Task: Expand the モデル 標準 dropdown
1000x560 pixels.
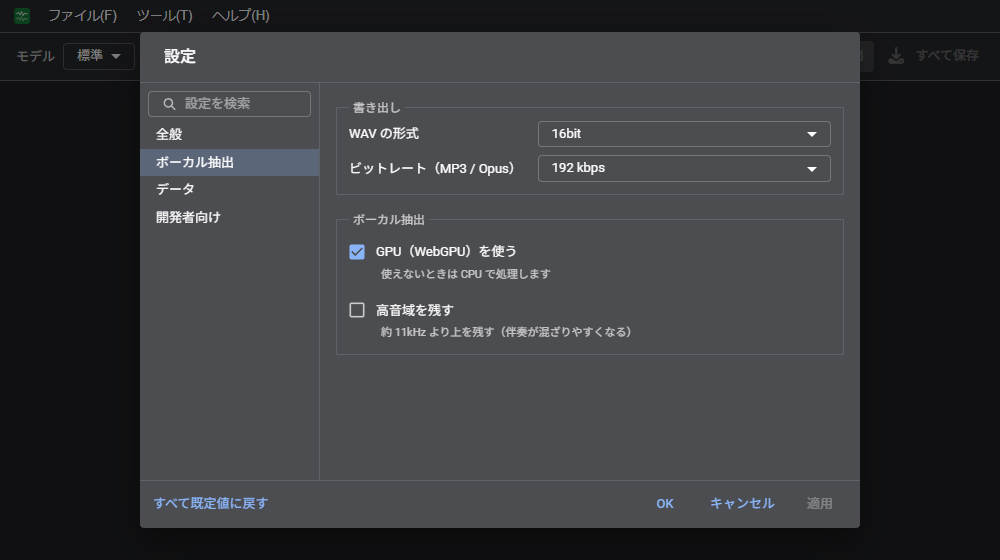Action: click(99, 56)
